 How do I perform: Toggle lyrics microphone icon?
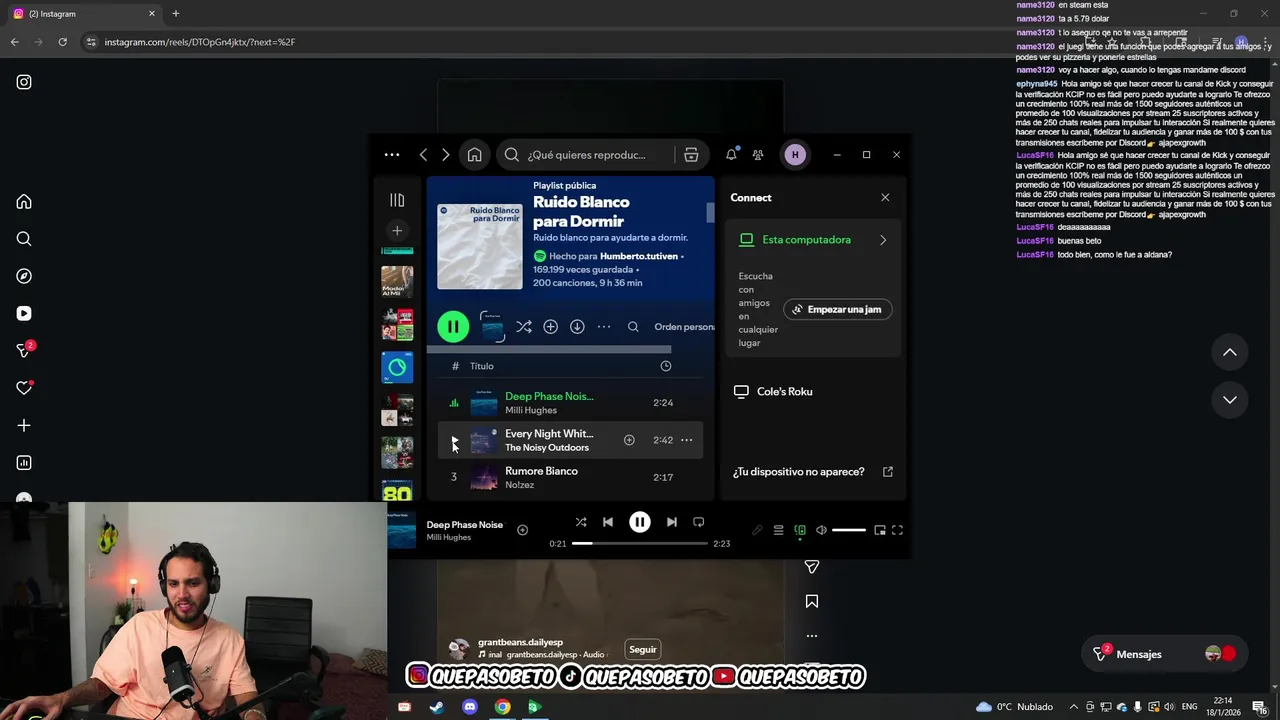757,530
